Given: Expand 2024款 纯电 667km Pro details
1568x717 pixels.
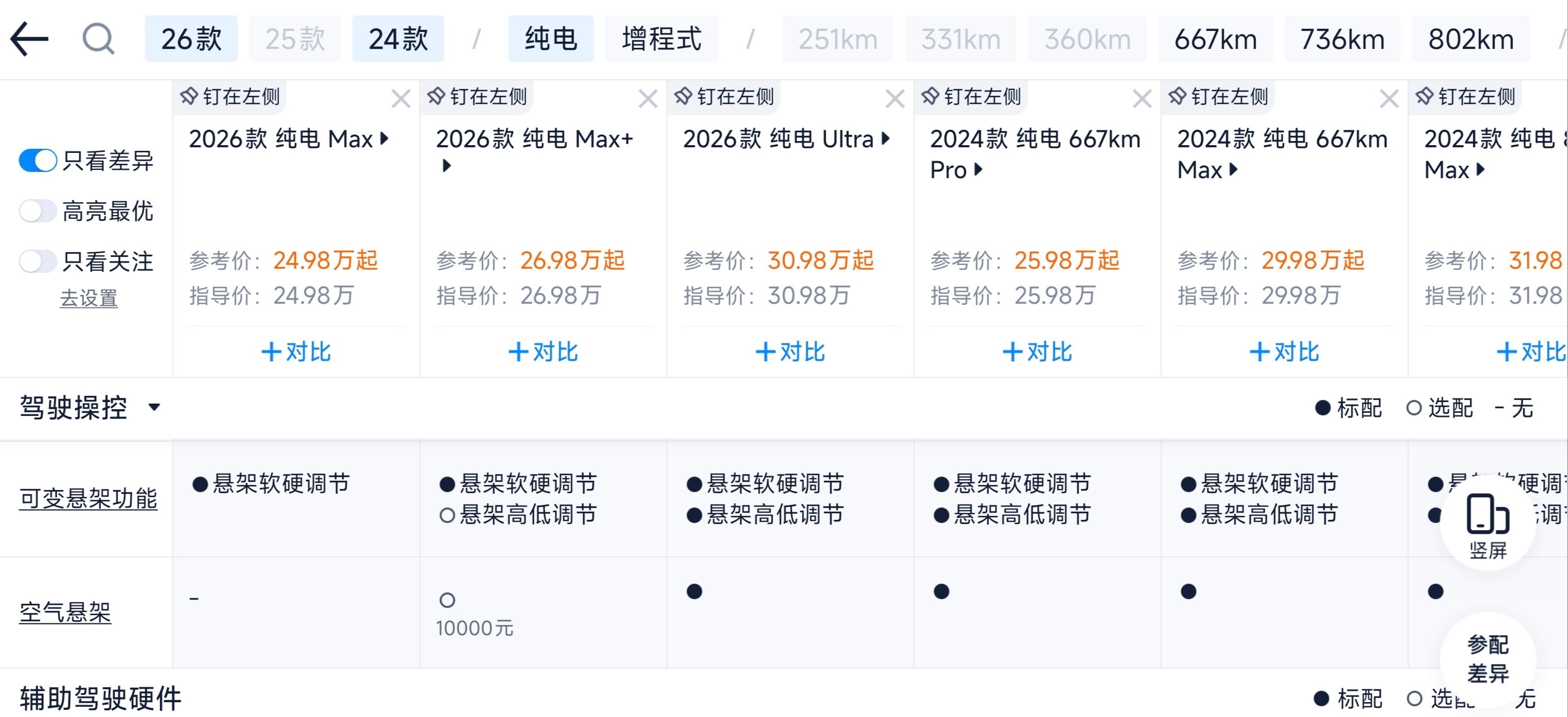Looking at the screenshot, I should (x=978, y=169).
